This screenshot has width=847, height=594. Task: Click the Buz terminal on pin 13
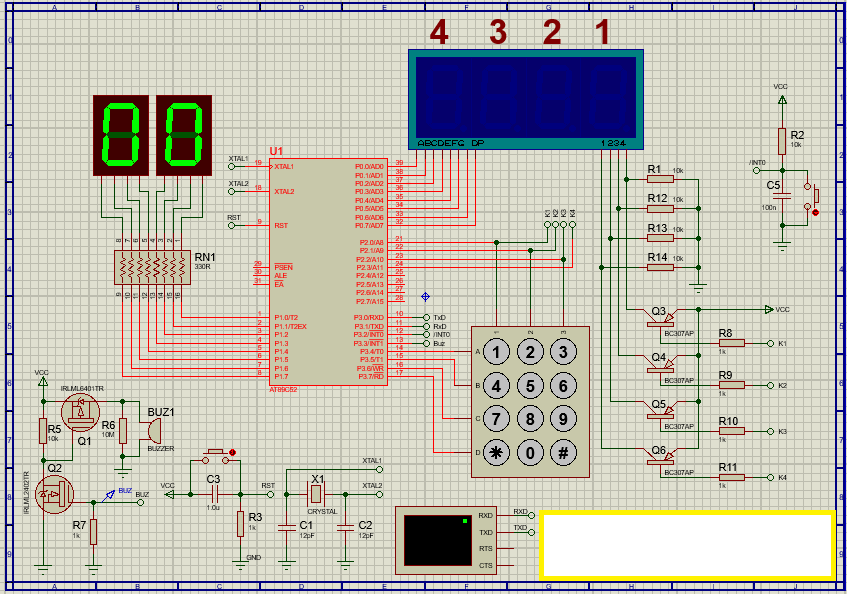pyautogui.click(x=426, y=343)
